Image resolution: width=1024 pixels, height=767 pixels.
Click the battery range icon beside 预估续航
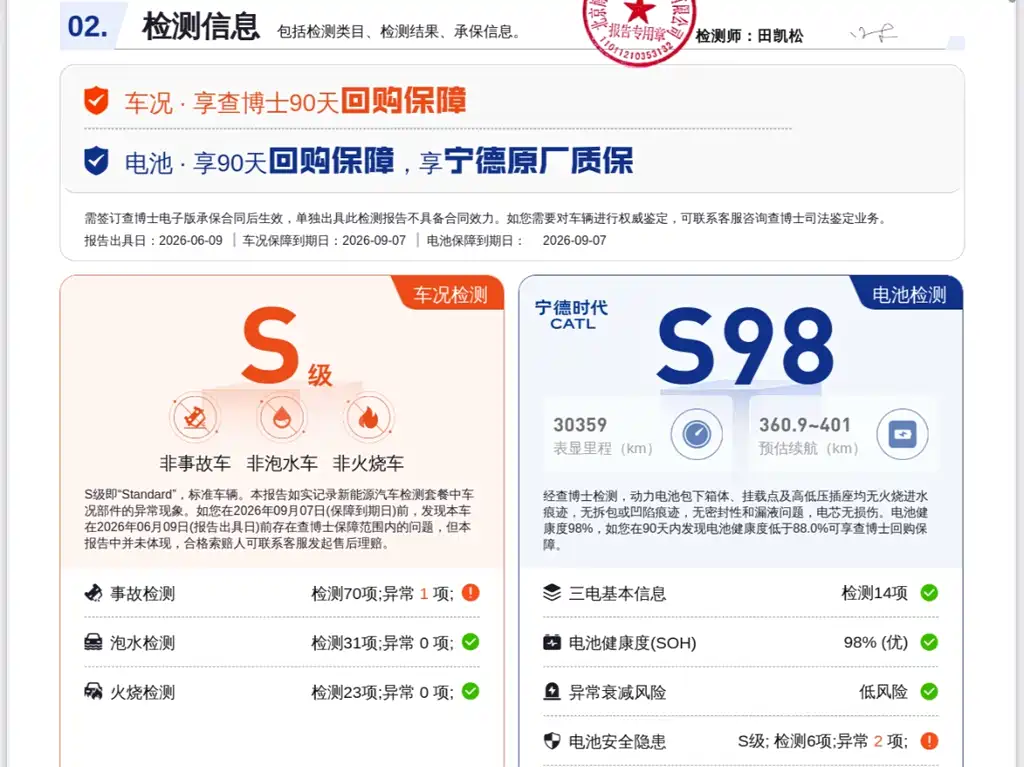click(903, 434)
